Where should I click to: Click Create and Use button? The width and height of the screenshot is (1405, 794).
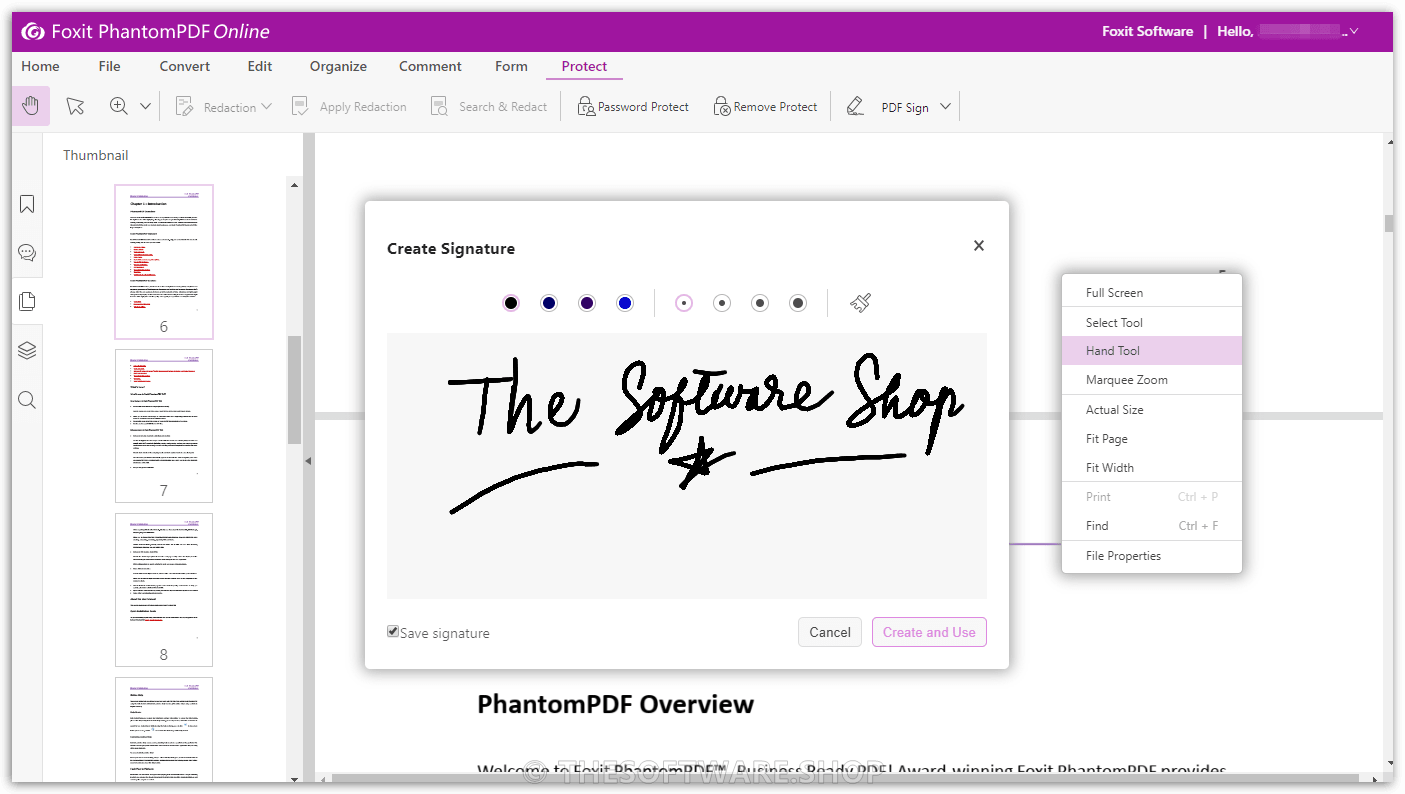(929, 632)
